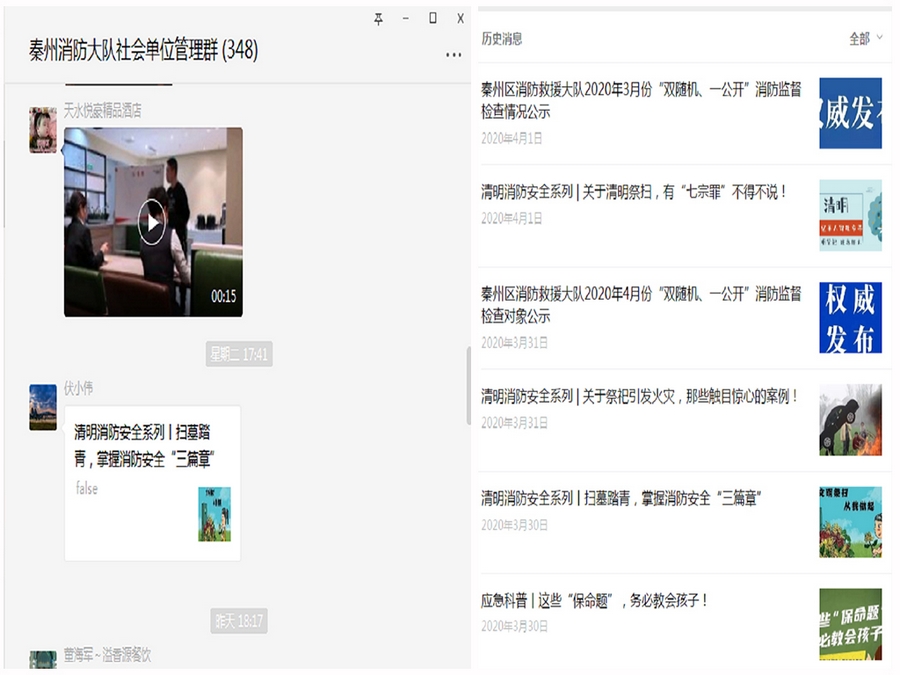Open the group chat more-options ellipsis

[453, 55]
